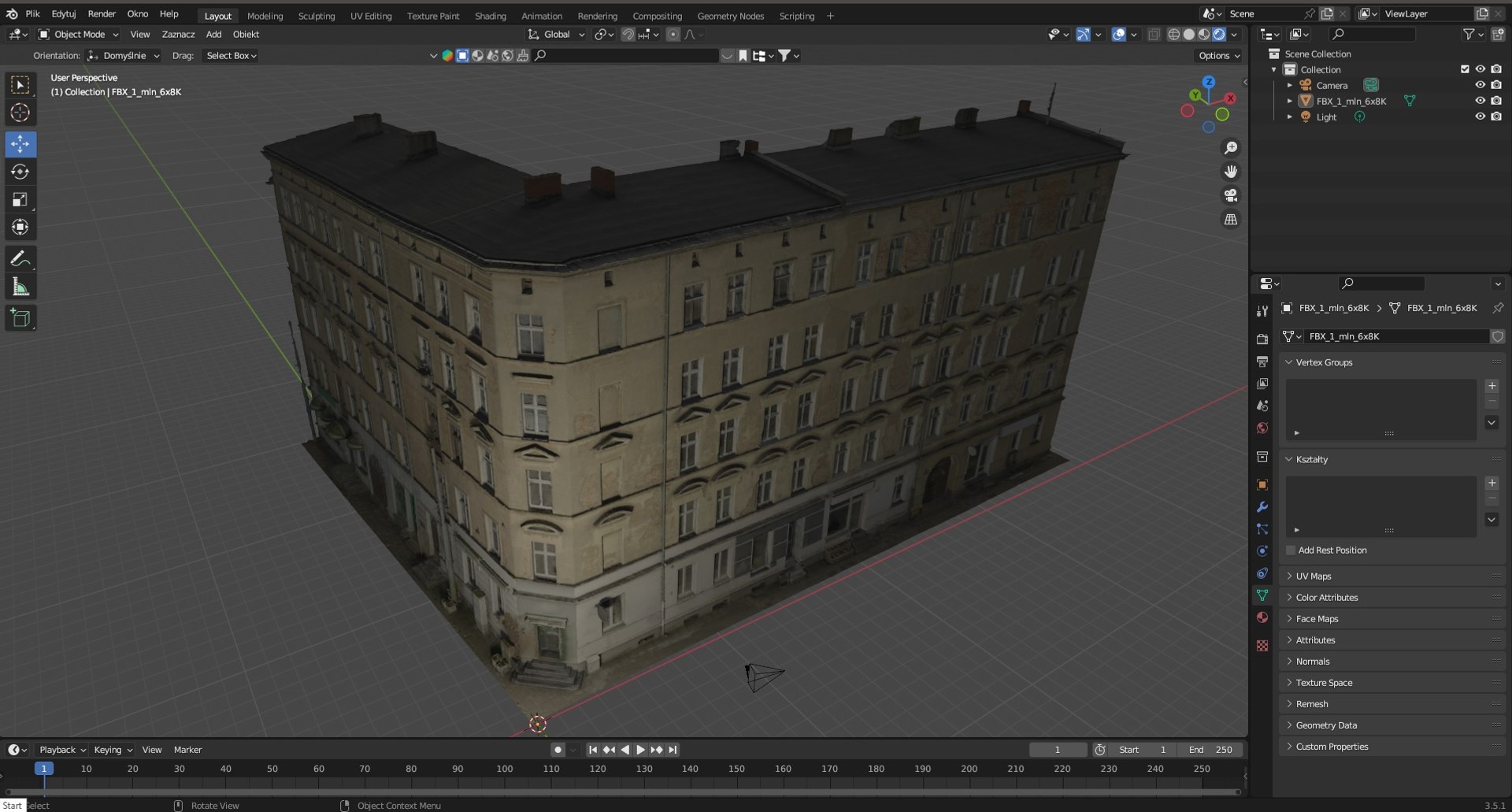1512x812 pixels.
Task: Switch perspective/orthographic with the grid icon
Action: click(1230, 220)
